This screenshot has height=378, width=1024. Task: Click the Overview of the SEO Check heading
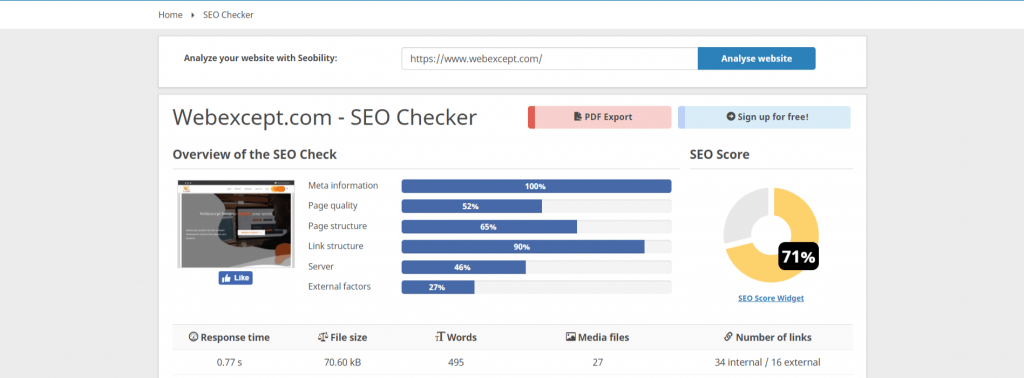coord(255,155)
